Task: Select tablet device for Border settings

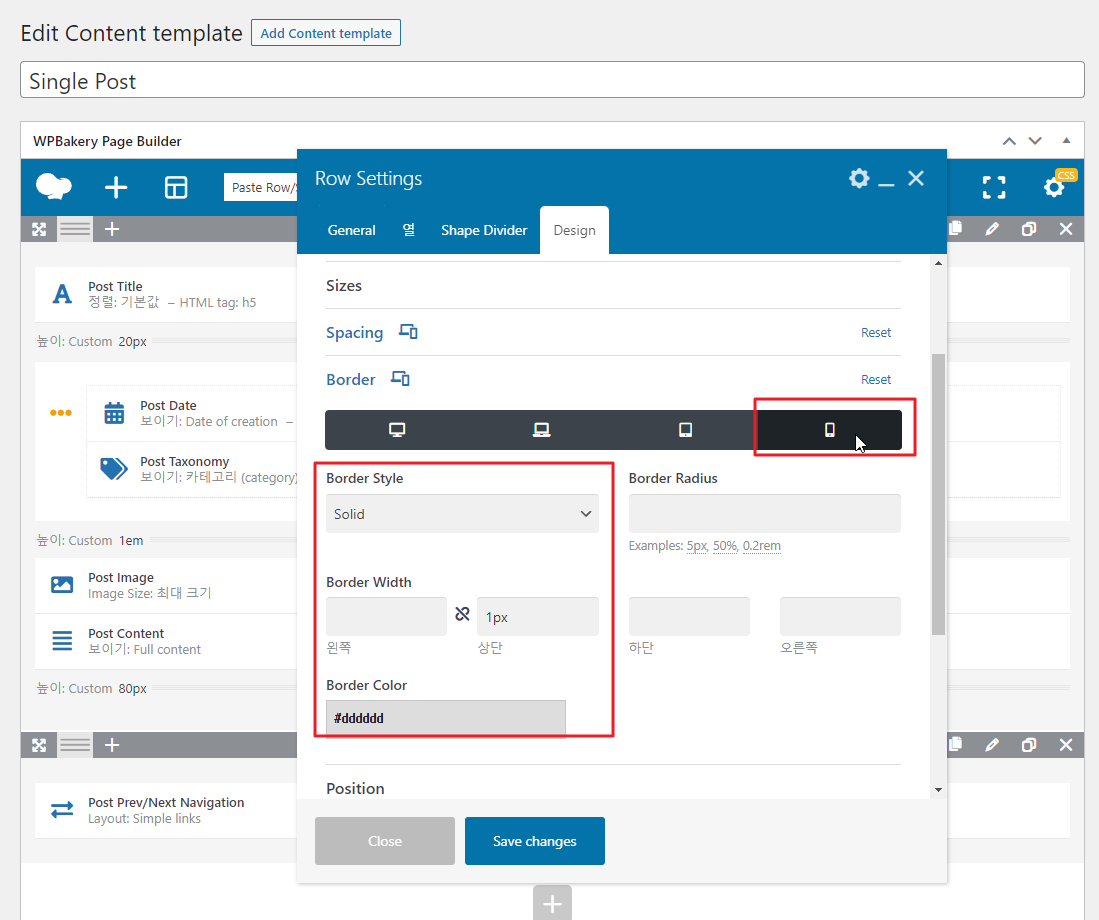Action: pyautogui.click(x=685, y=430)
